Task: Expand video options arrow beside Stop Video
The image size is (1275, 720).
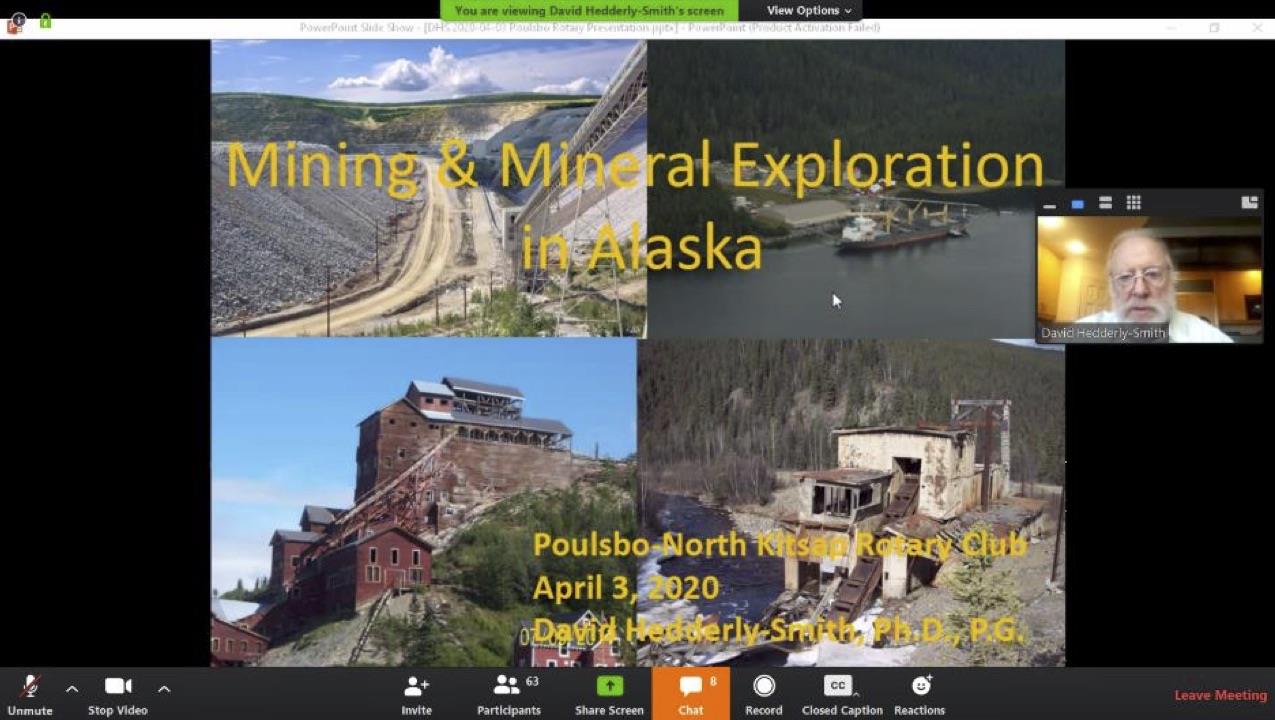Action: pos(164,688)
